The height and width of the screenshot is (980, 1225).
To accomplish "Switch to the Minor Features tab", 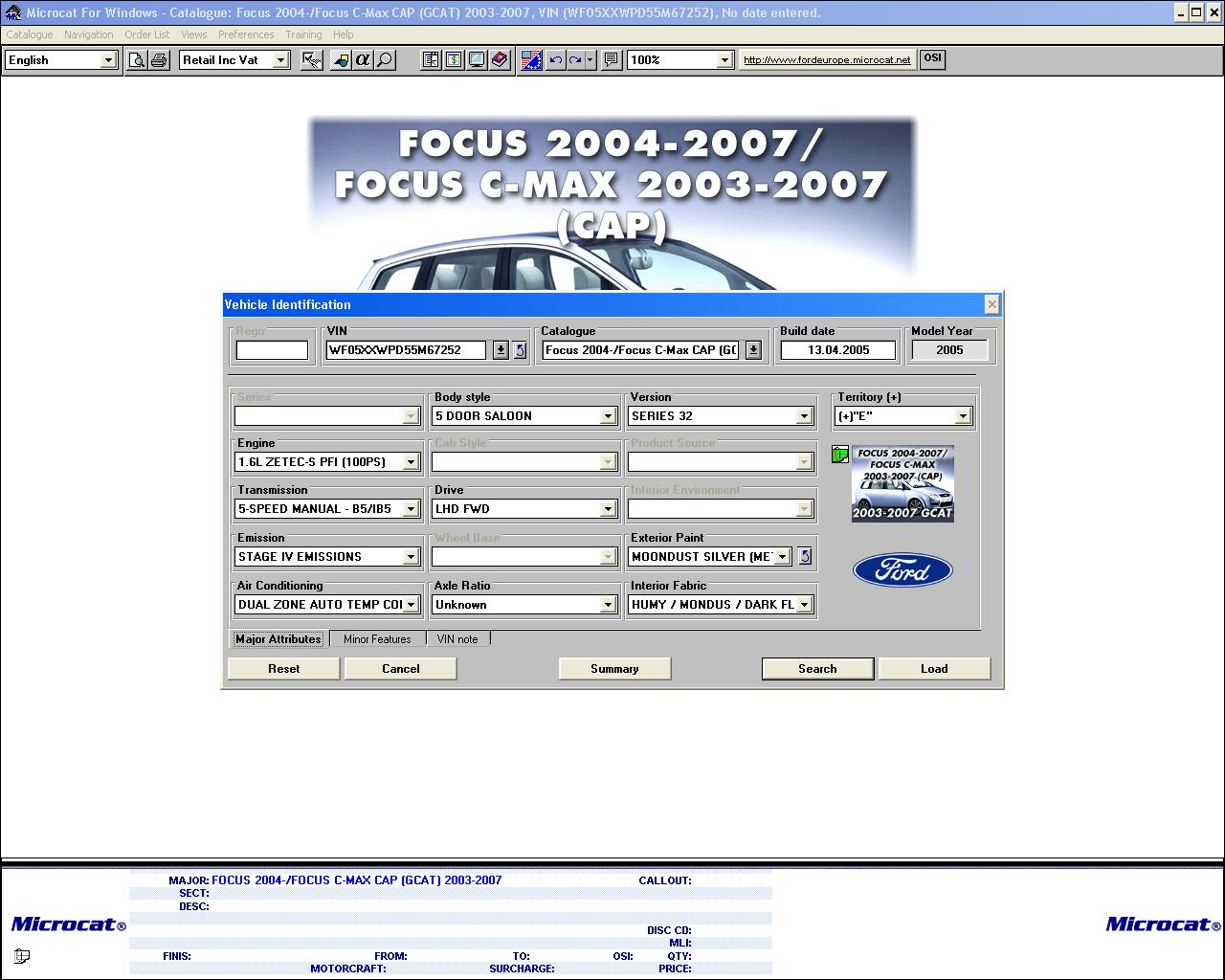I will [377, 639].
